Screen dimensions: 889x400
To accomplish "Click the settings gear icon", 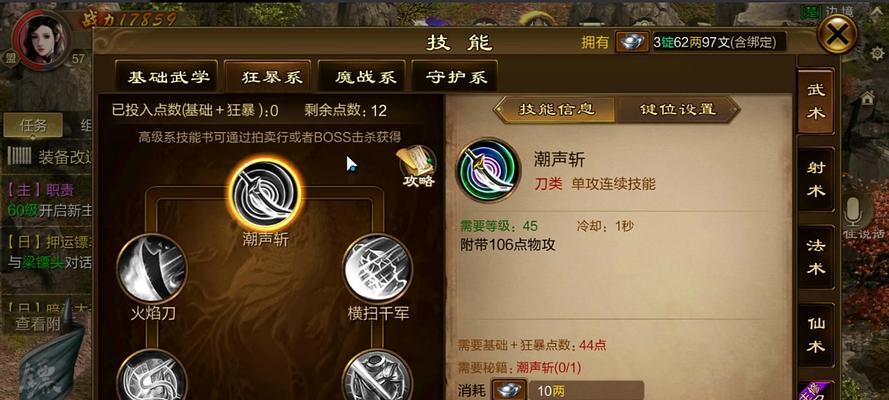I will (877, 53).
